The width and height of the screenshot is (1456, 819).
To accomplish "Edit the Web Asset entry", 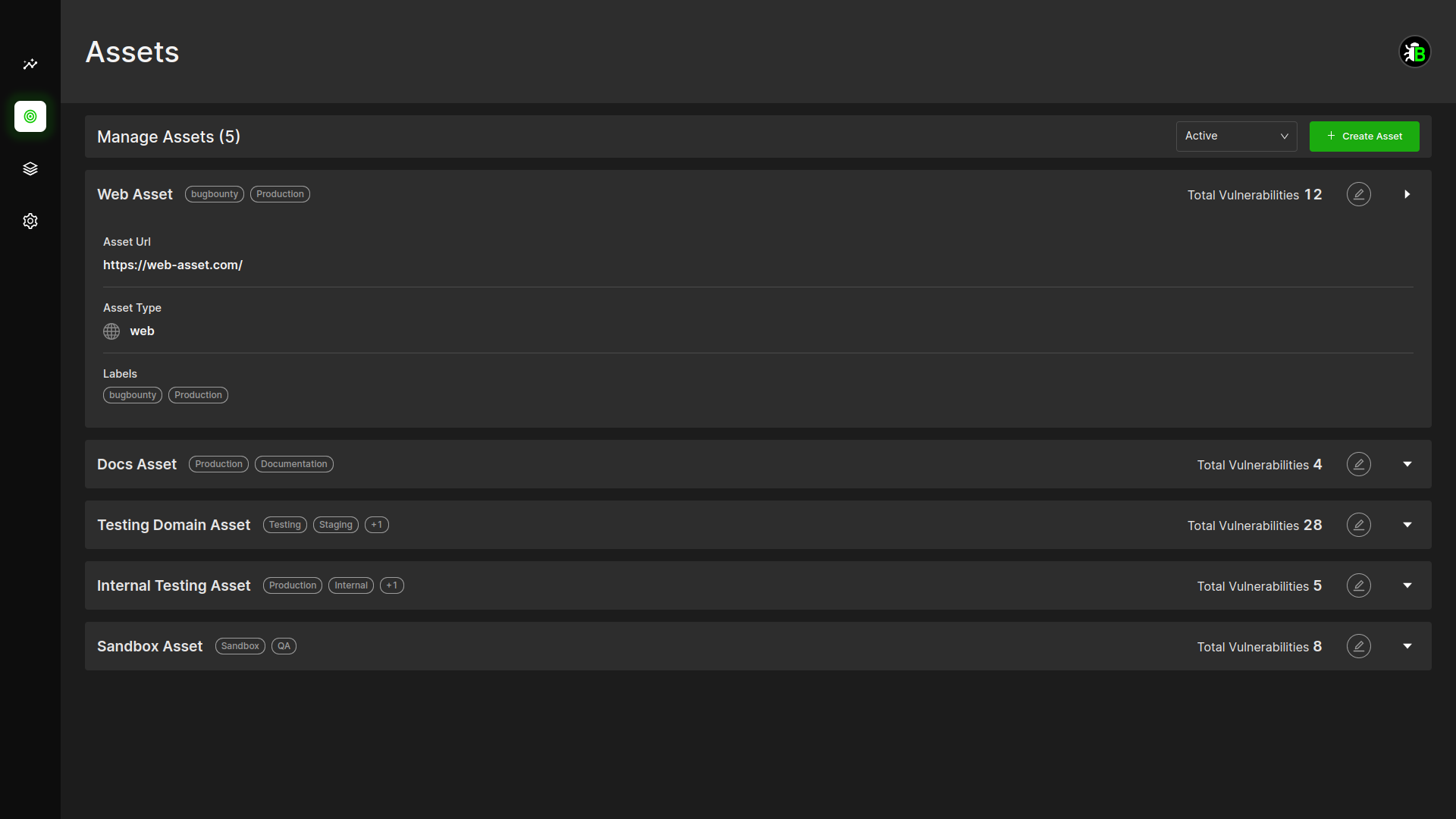I will [x=1358, y=195].
